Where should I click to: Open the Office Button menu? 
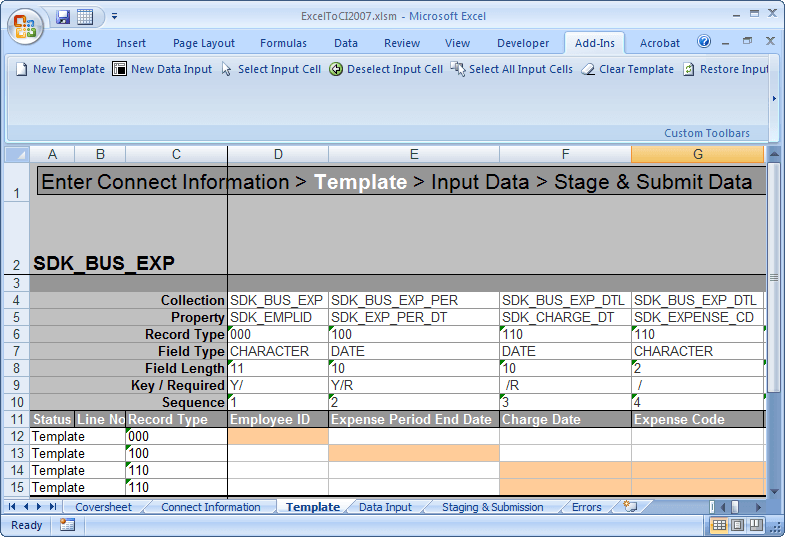coord(25,27)
